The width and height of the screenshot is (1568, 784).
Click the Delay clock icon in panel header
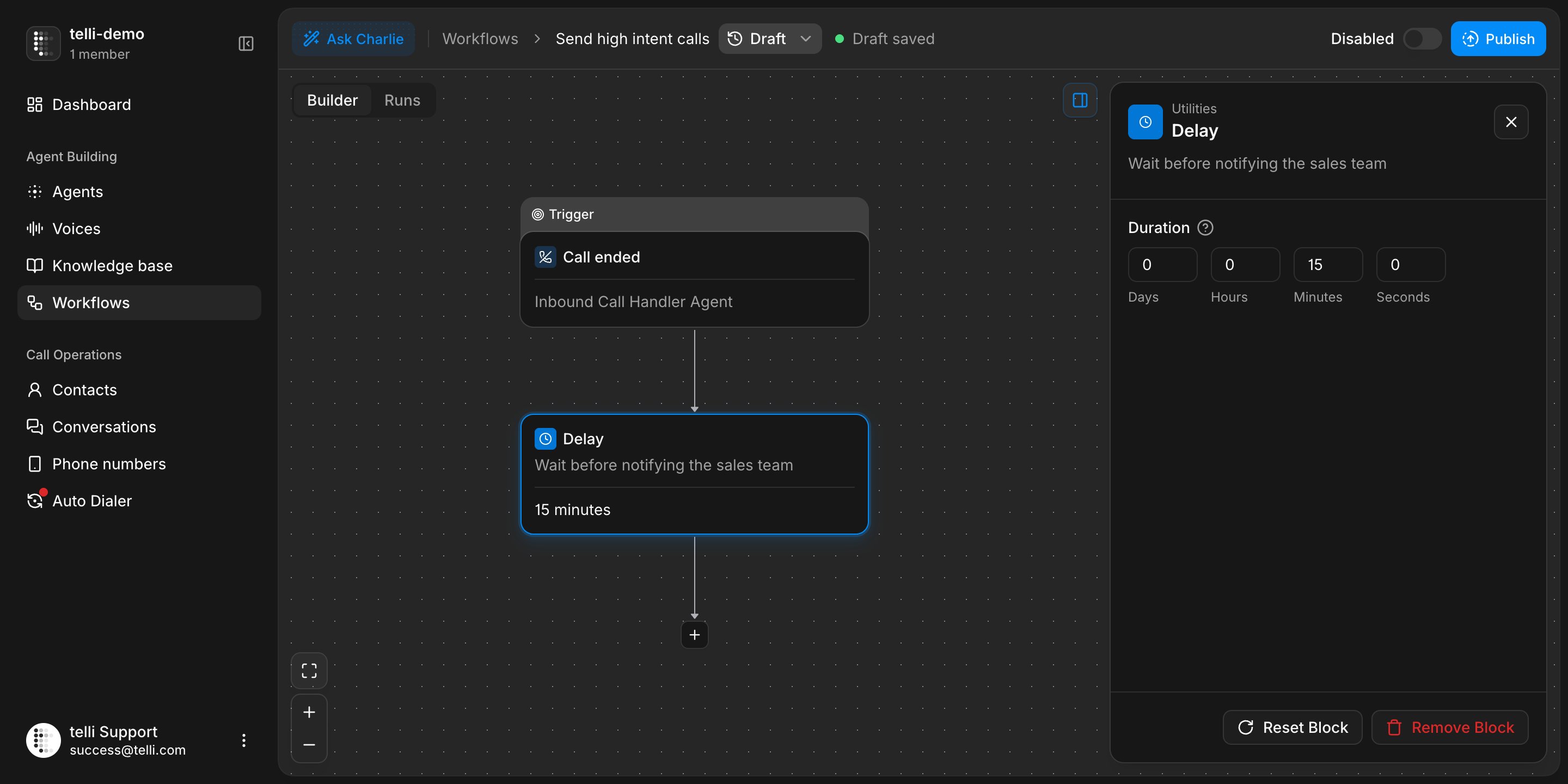(1145, 122)
